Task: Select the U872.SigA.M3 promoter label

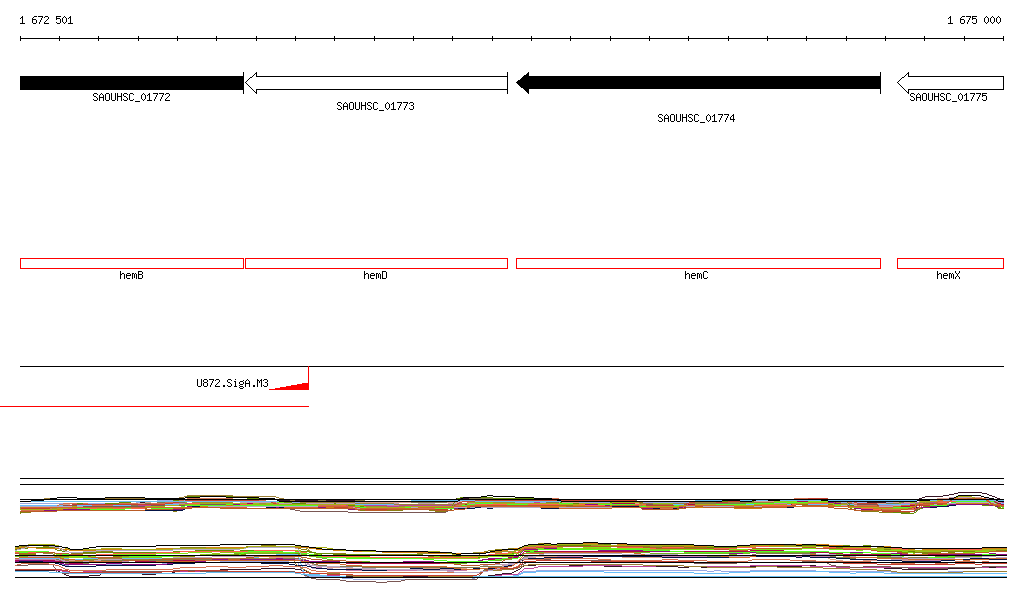Action: point(232,383)
